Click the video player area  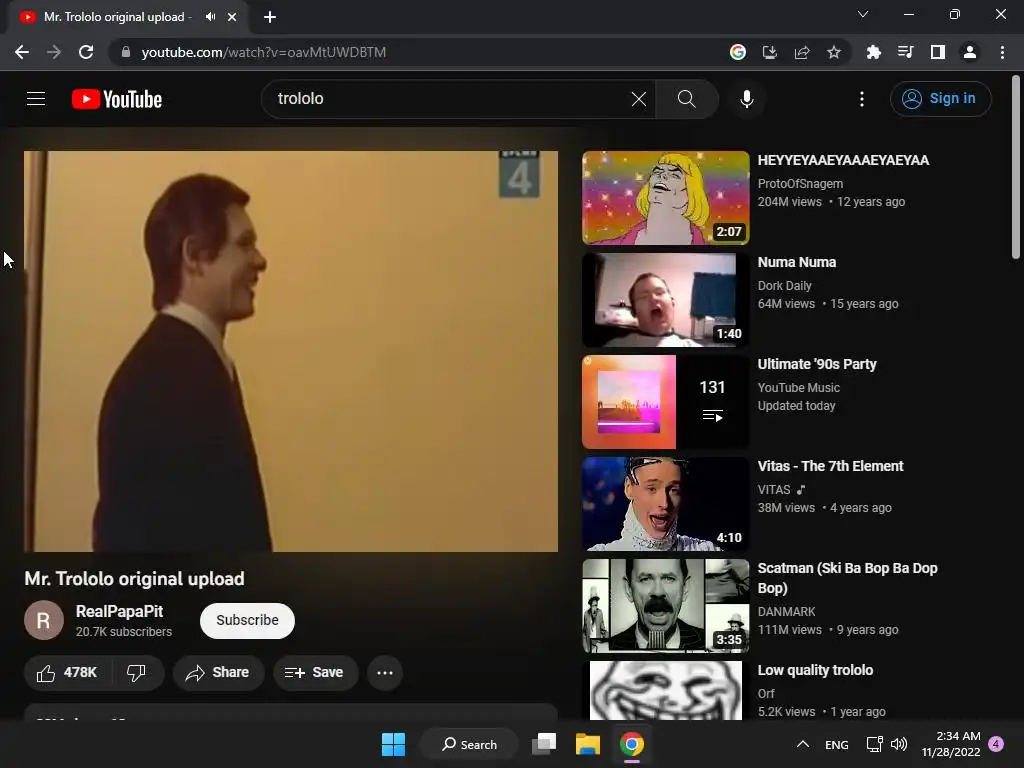[x=291, y=351]
